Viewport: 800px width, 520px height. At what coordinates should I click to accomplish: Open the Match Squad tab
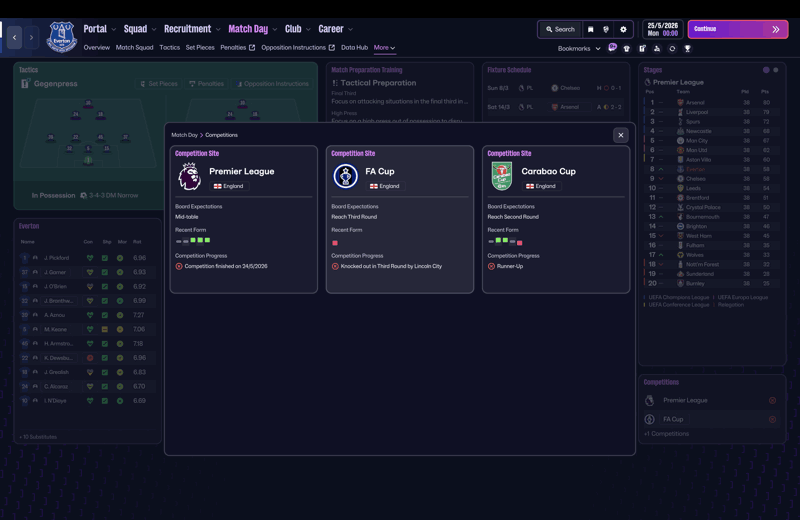pyautogui.click(x=134, y=47)
